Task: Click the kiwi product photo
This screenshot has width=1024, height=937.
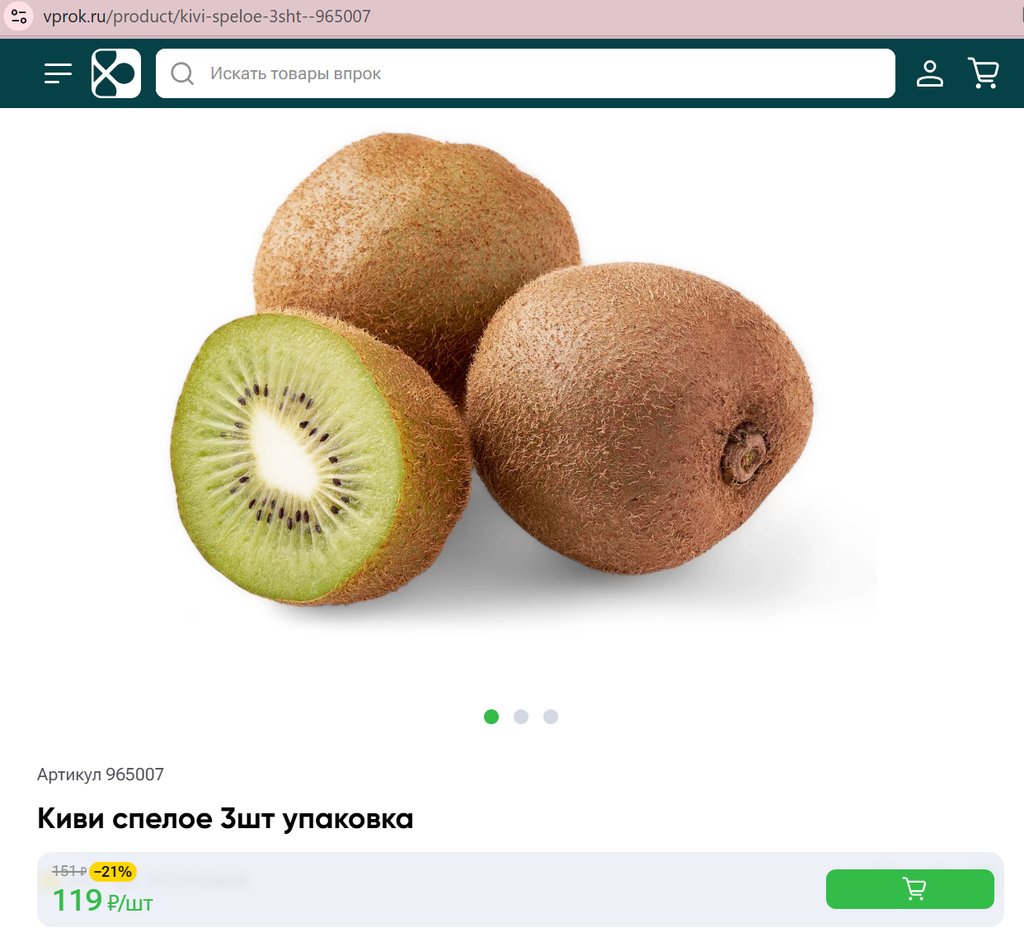Action: tap(492, 369)
